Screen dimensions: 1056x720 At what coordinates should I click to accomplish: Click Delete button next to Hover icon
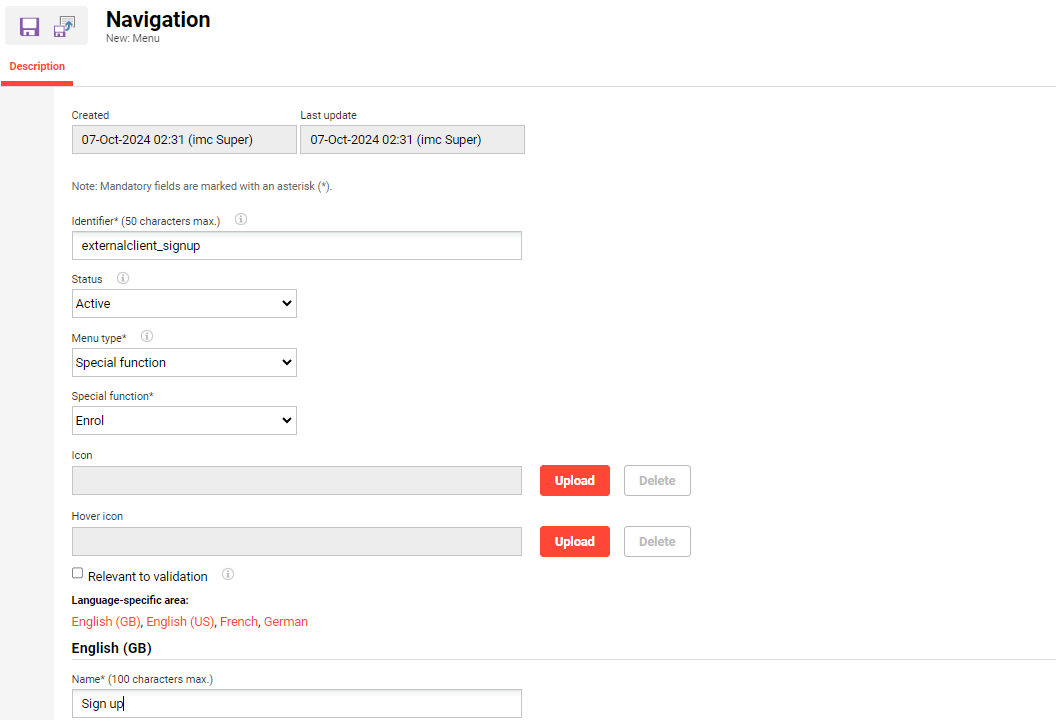(657, 542)
